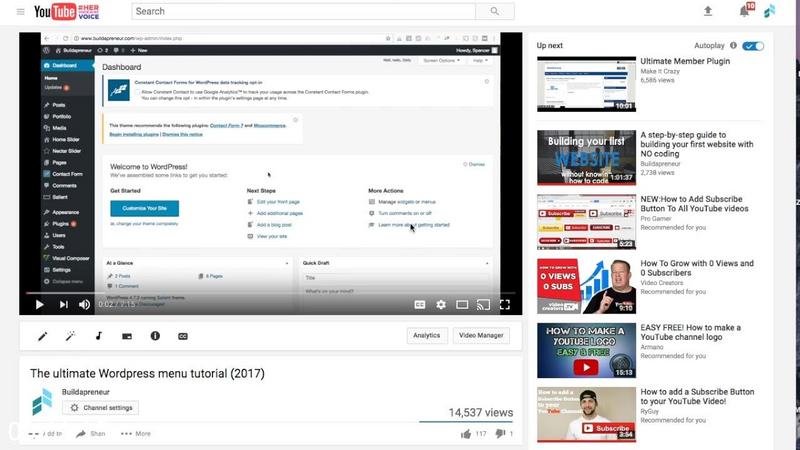Click Pages in WordPress sidebar

[59, 162]
